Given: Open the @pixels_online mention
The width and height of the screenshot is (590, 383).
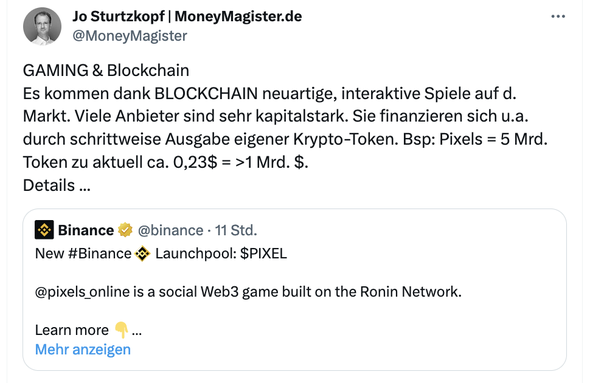Looking at the screenshot, I should 82,292.
